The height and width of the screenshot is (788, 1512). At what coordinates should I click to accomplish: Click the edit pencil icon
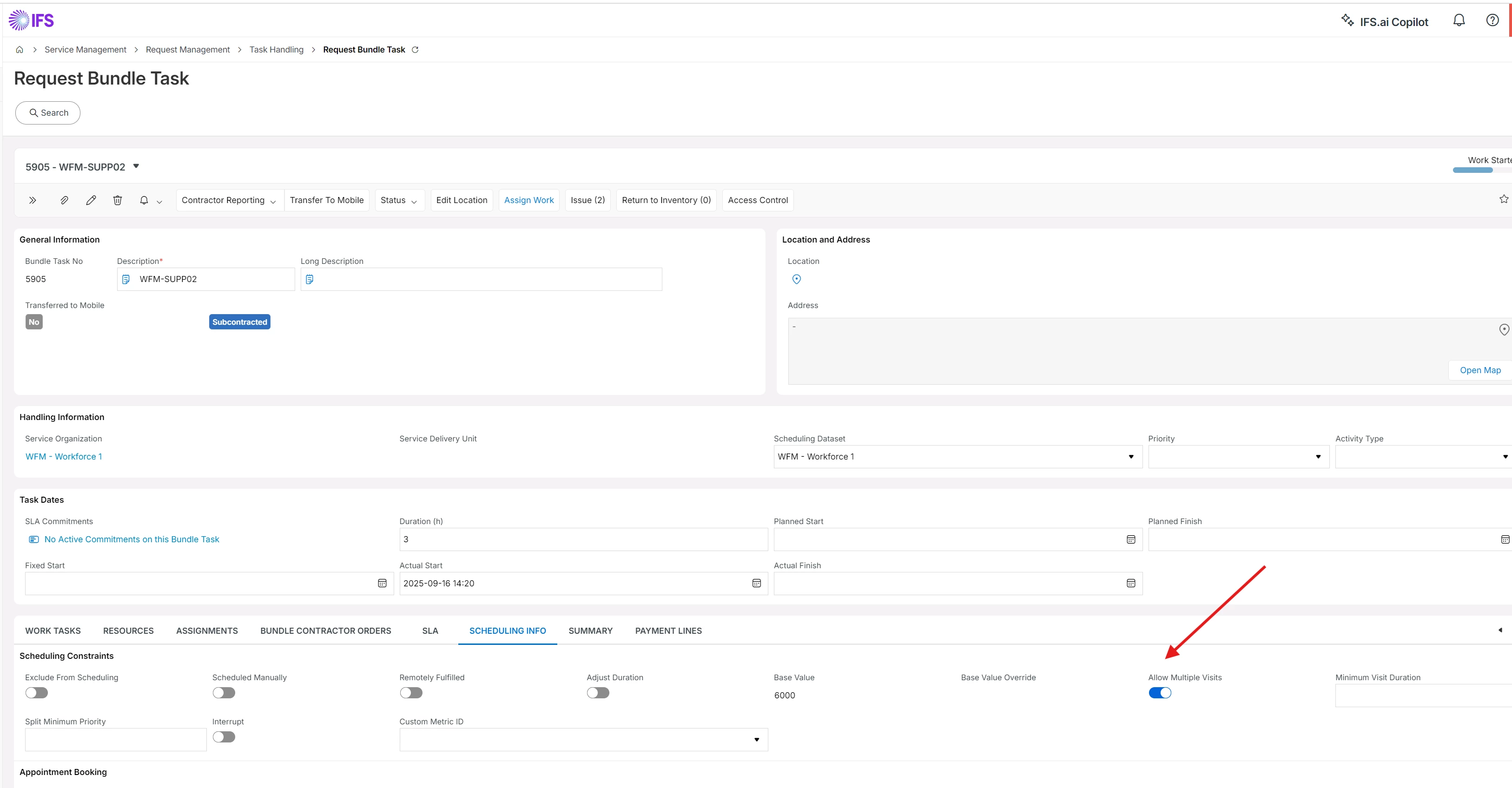(x=91, y=200)
